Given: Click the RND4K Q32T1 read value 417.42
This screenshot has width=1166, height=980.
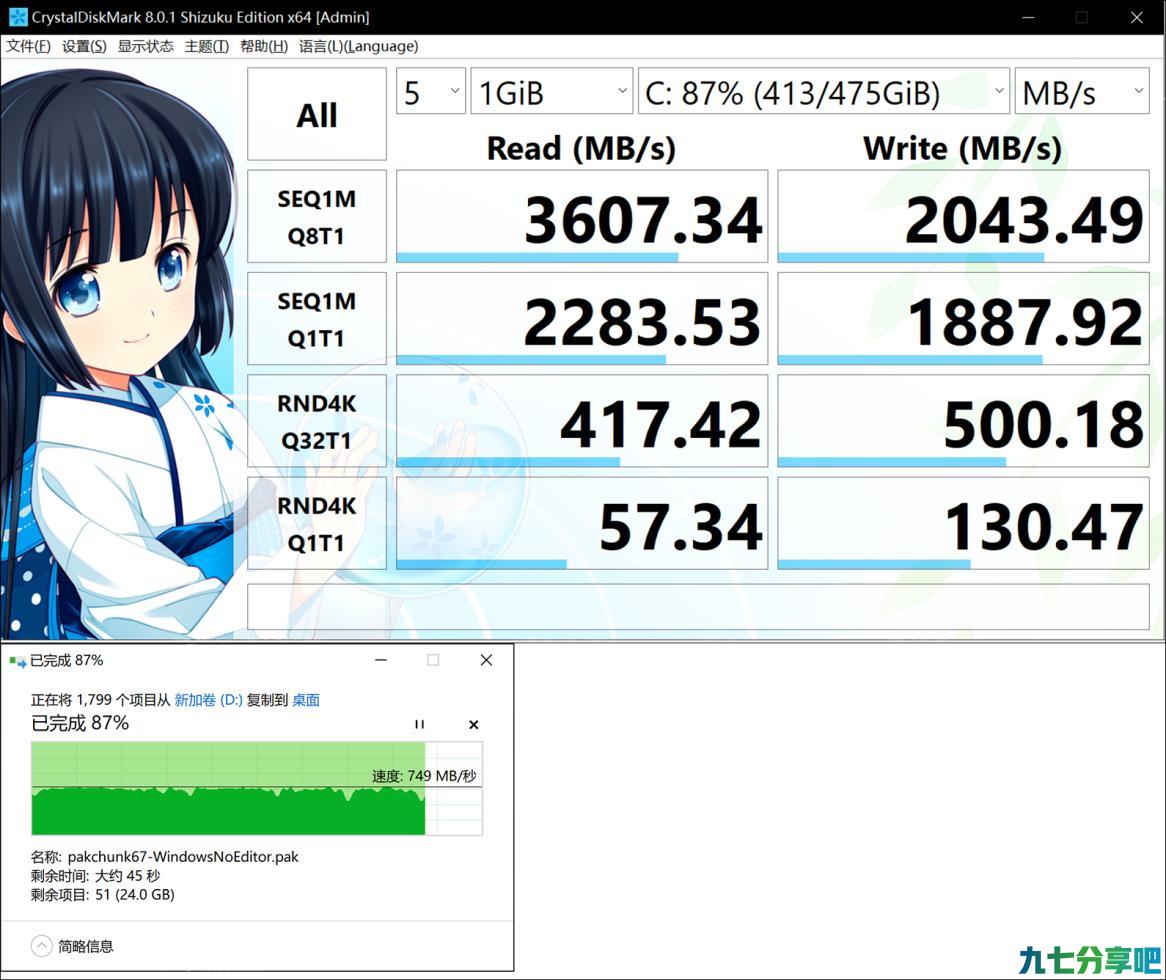Looking at the screenshot, I should (582, 421).
